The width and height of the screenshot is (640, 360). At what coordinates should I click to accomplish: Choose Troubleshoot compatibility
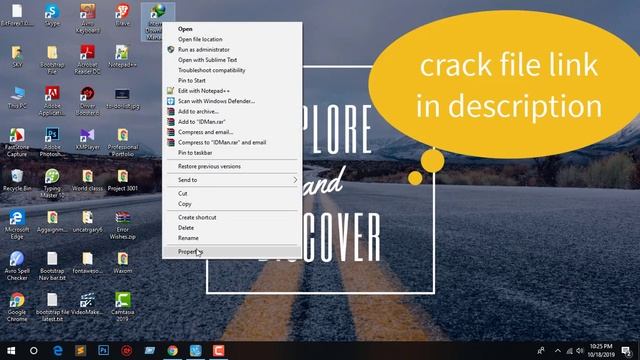click(232, 70)
